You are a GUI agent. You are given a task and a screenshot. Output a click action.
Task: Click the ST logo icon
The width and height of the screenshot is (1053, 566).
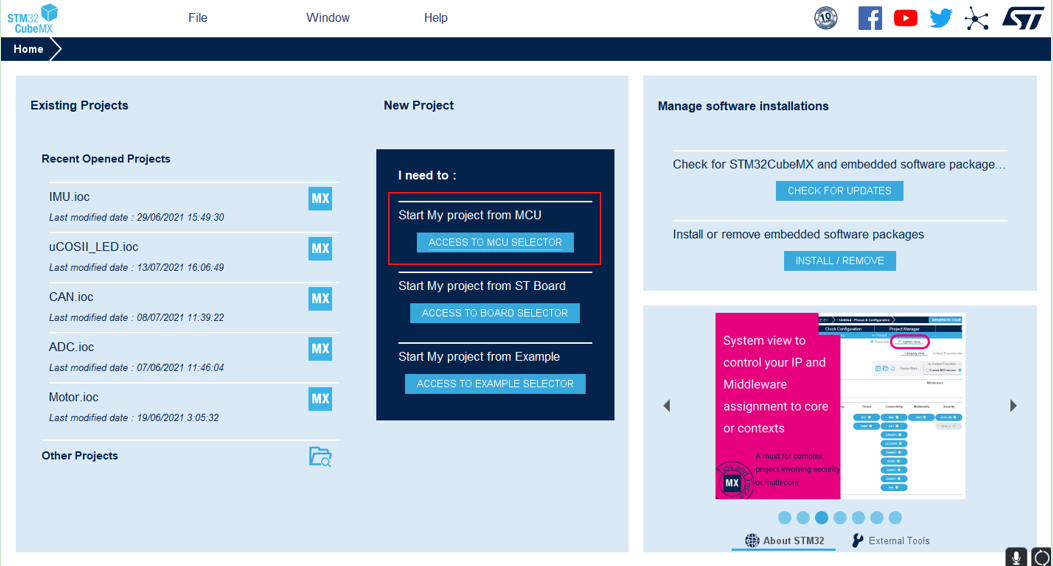click(x=1022, y=18)
